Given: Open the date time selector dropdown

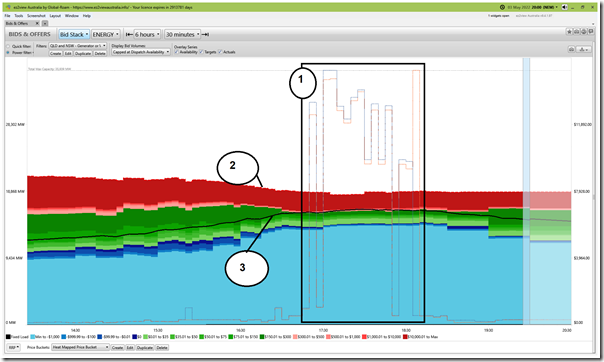Looking at the screenshot, I should [x=534, y=7].
